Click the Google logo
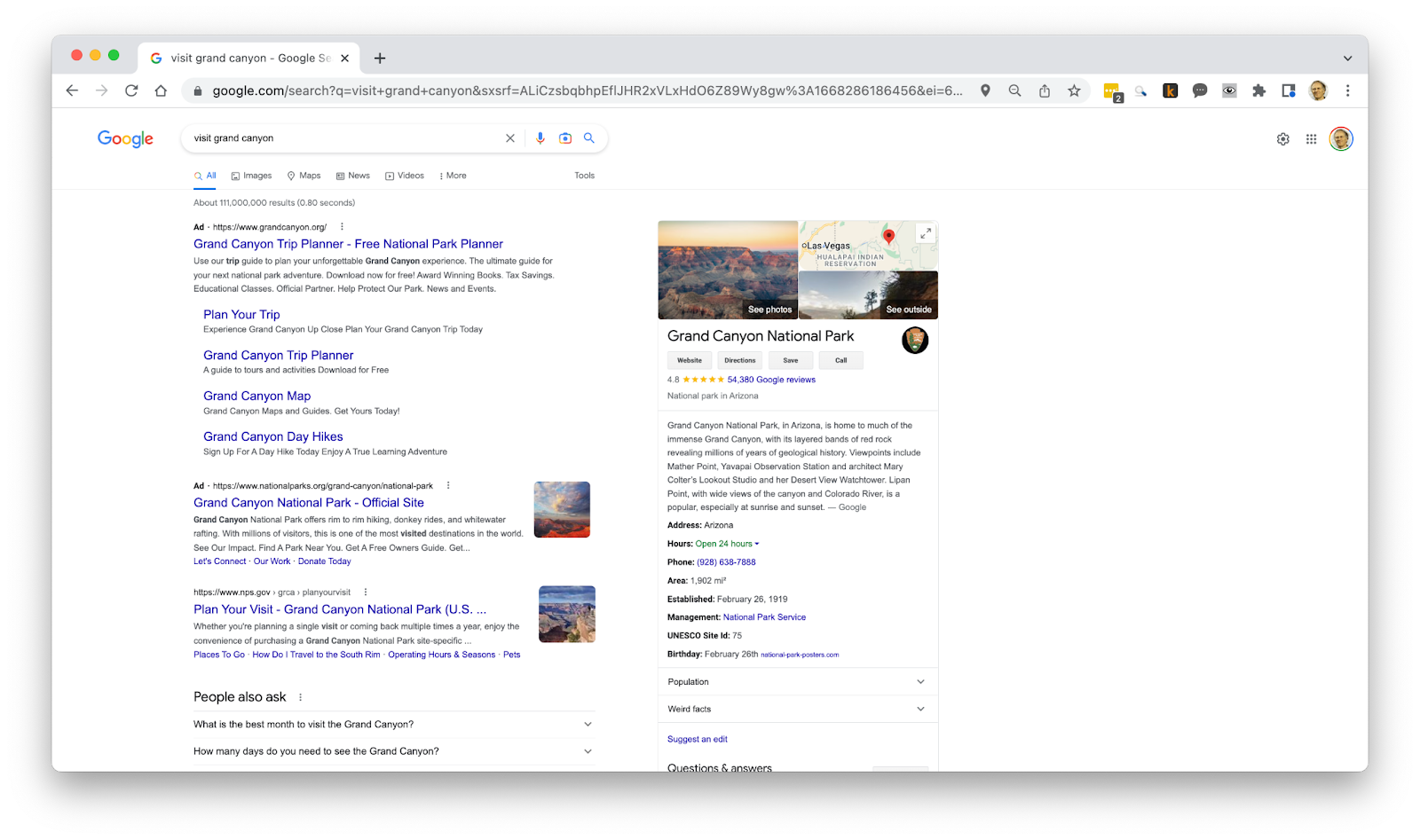 pyautogui.click(x=125, y=139)
